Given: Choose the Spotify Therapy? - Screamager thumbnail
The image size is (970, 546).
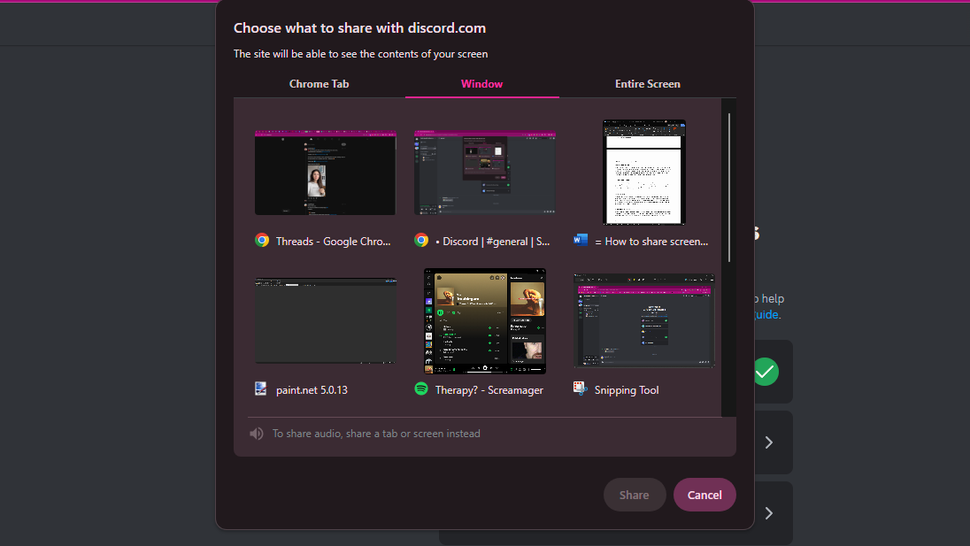Looking at the screenshot, I should pyautogui.click(x=485, y=321).
